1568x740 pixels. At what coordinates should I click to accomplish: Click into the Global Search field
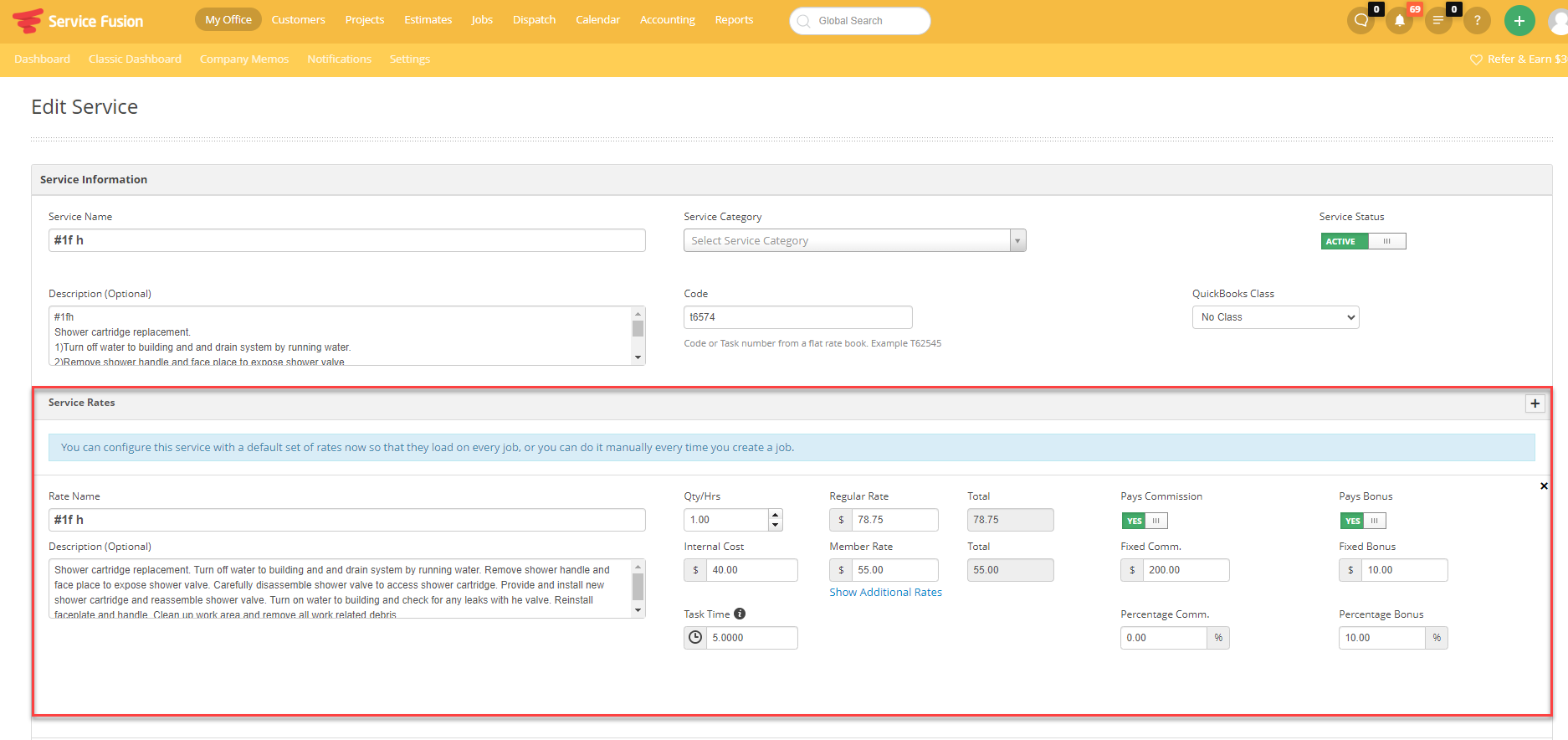[x=860, y=21]
